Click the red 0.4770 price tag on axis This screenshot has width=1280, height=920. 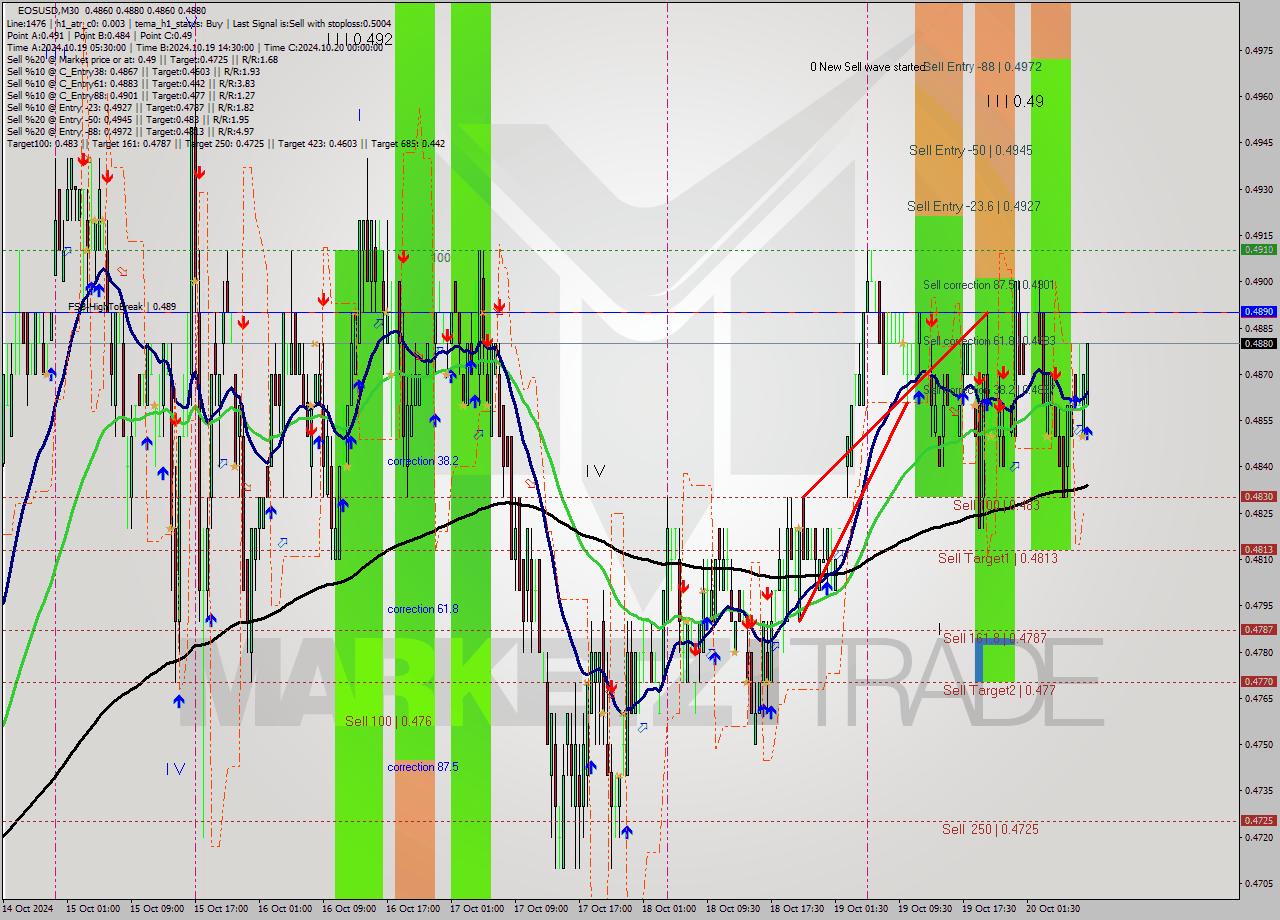coord(1258,682)
